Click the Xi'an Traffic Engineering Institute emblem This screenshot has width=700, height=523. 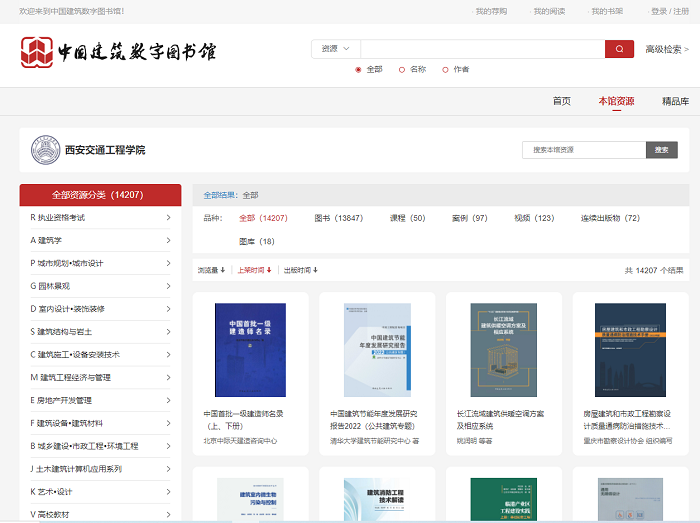tap(45, 150)
